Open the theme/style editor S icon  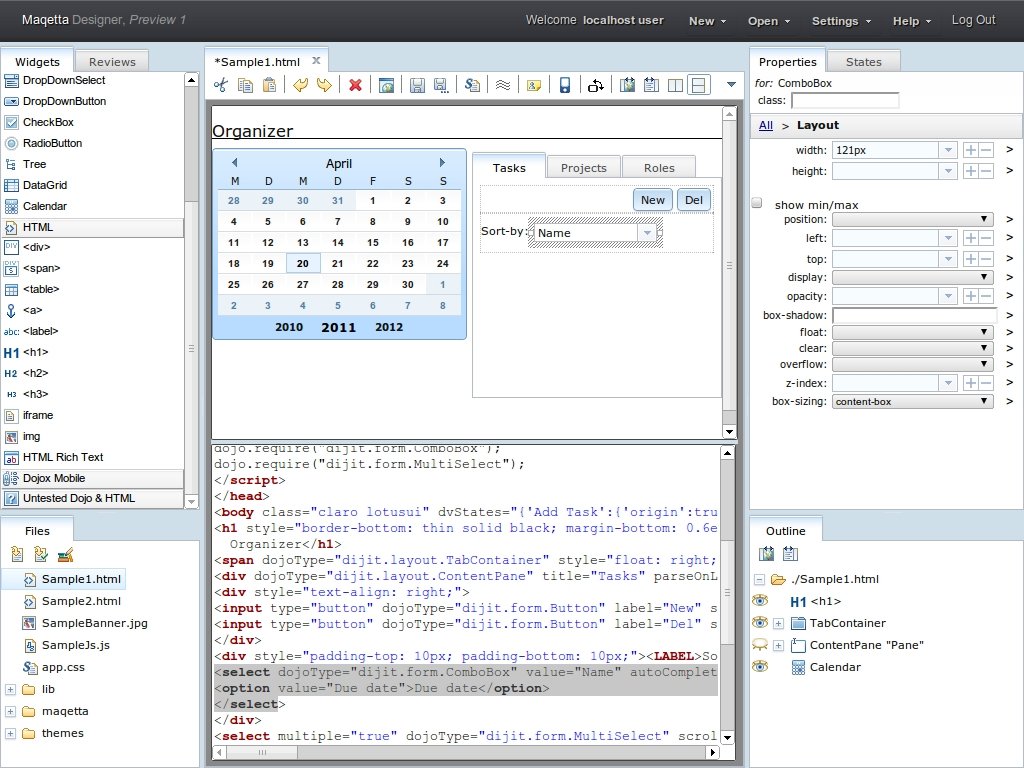(x=472, y=85)
